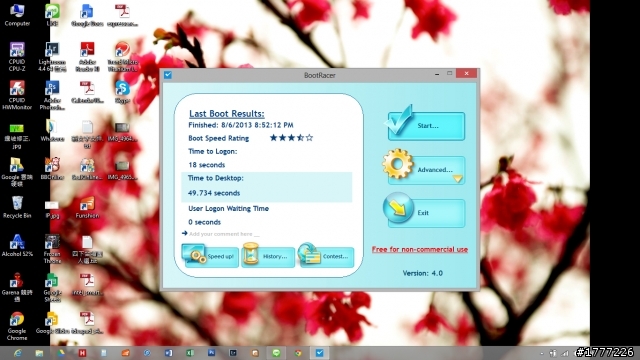Screen dimensions: 640x360
Task: Open the Skype desktop shortcut
Action: click(x=122, y=91)
